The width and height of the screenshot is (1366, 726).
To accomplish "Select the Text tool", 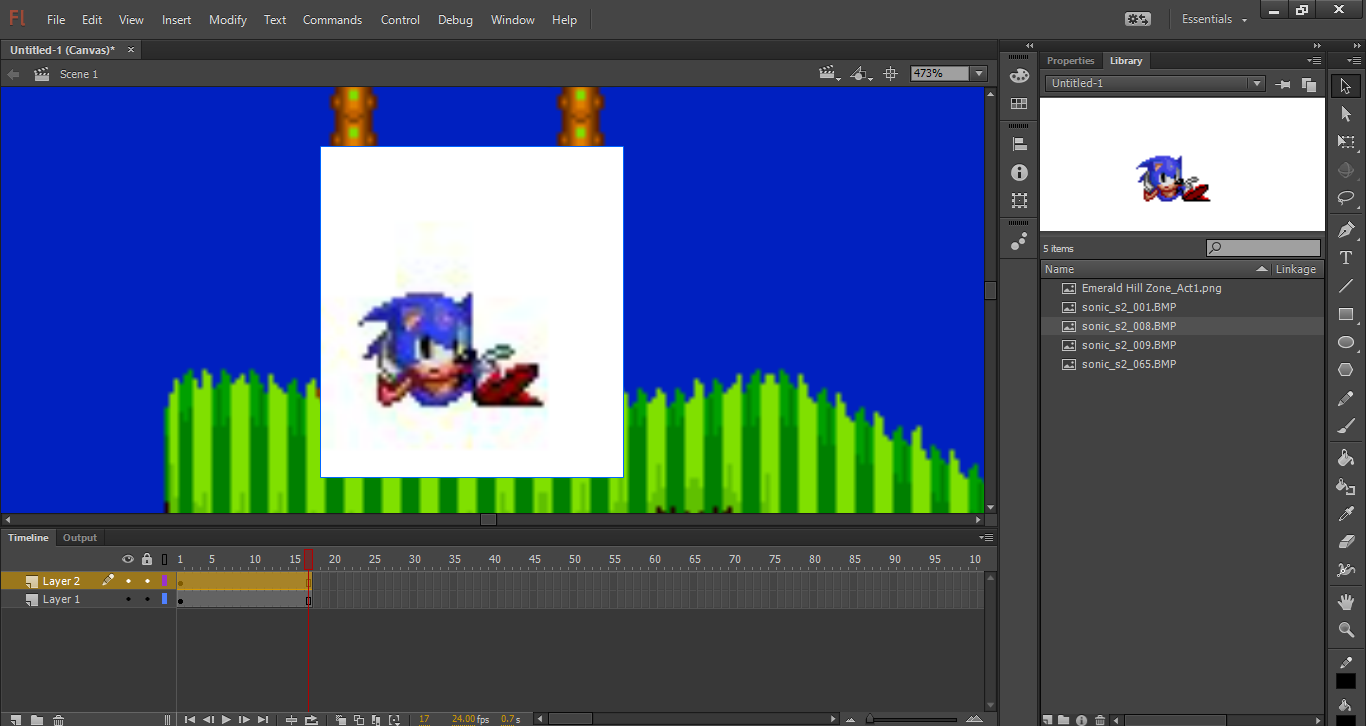I will tap(1346, 258).
